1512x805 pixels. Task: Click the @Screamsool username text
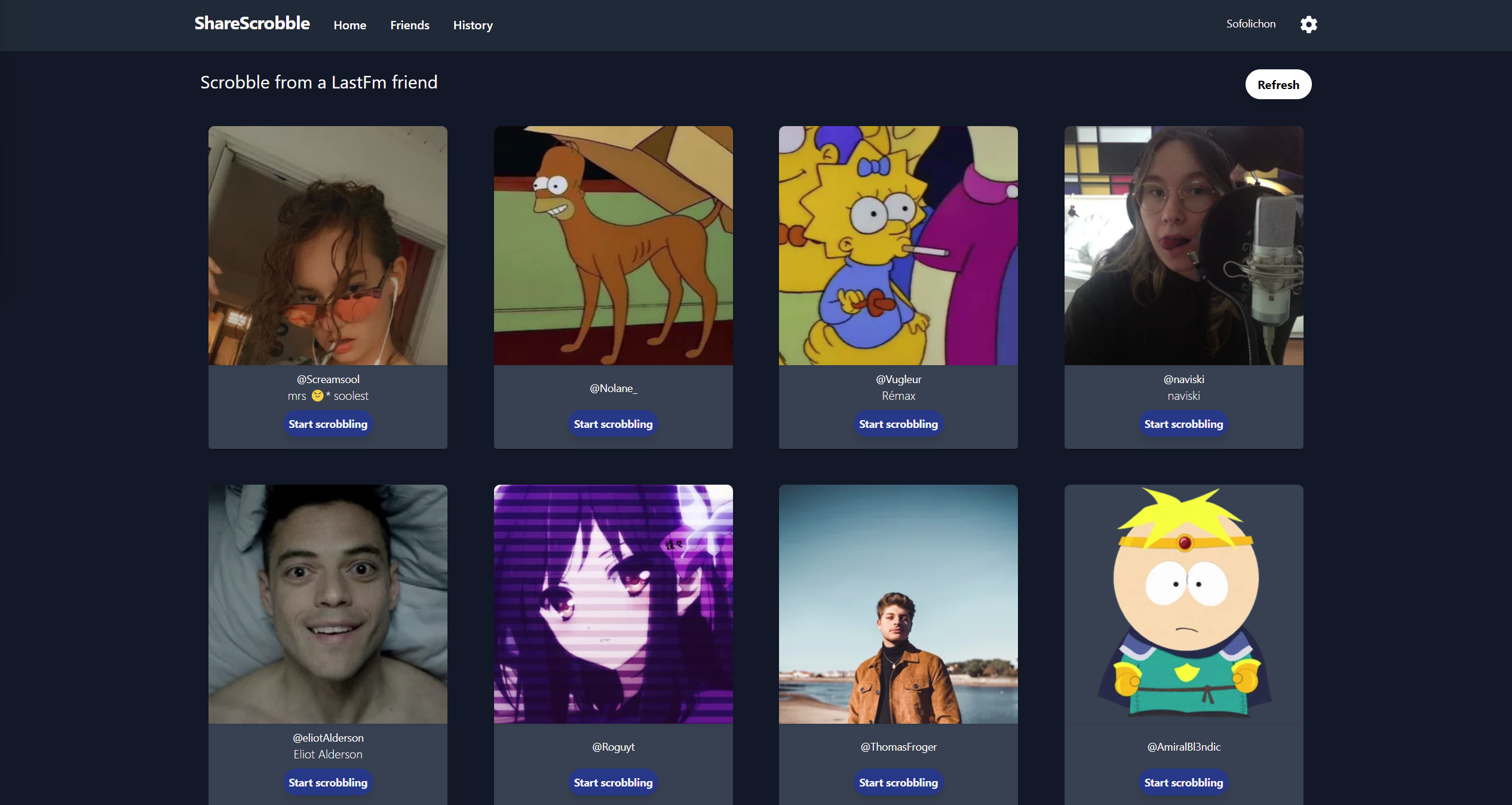328,379
